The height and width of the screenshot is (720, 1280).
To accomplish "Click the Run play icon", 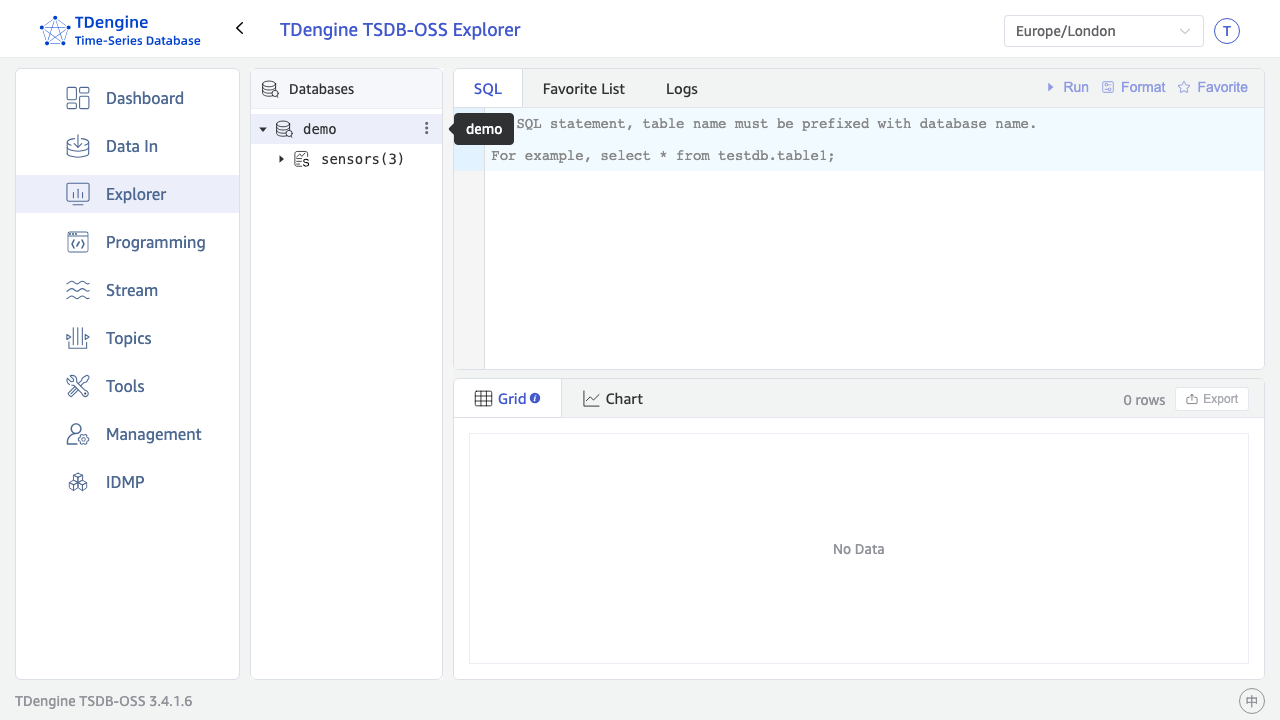I will (1051, 87).
